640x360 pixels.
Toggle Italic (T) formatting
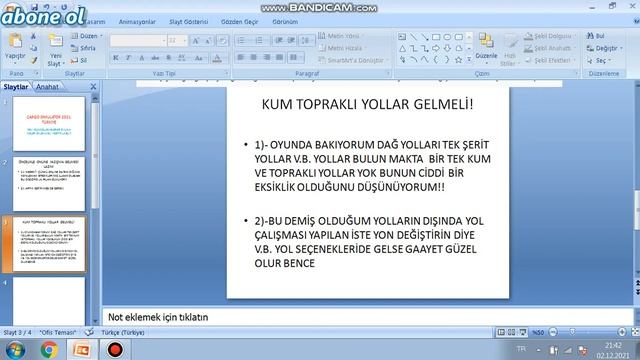coord(129,58)
